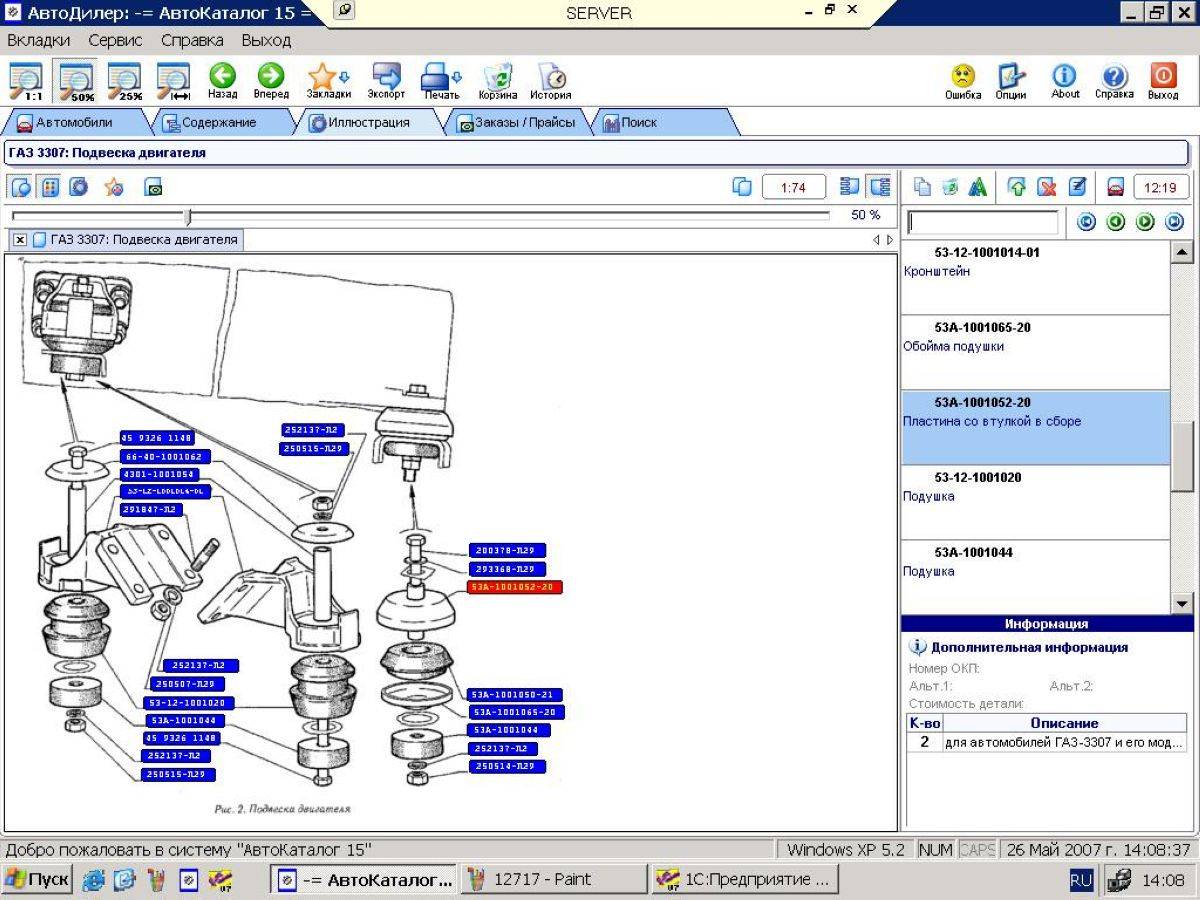This screenshot has width=1200, height=900.
Task: Click the Назад (Back) toolbar icon
Action: (x=222, y=81)
